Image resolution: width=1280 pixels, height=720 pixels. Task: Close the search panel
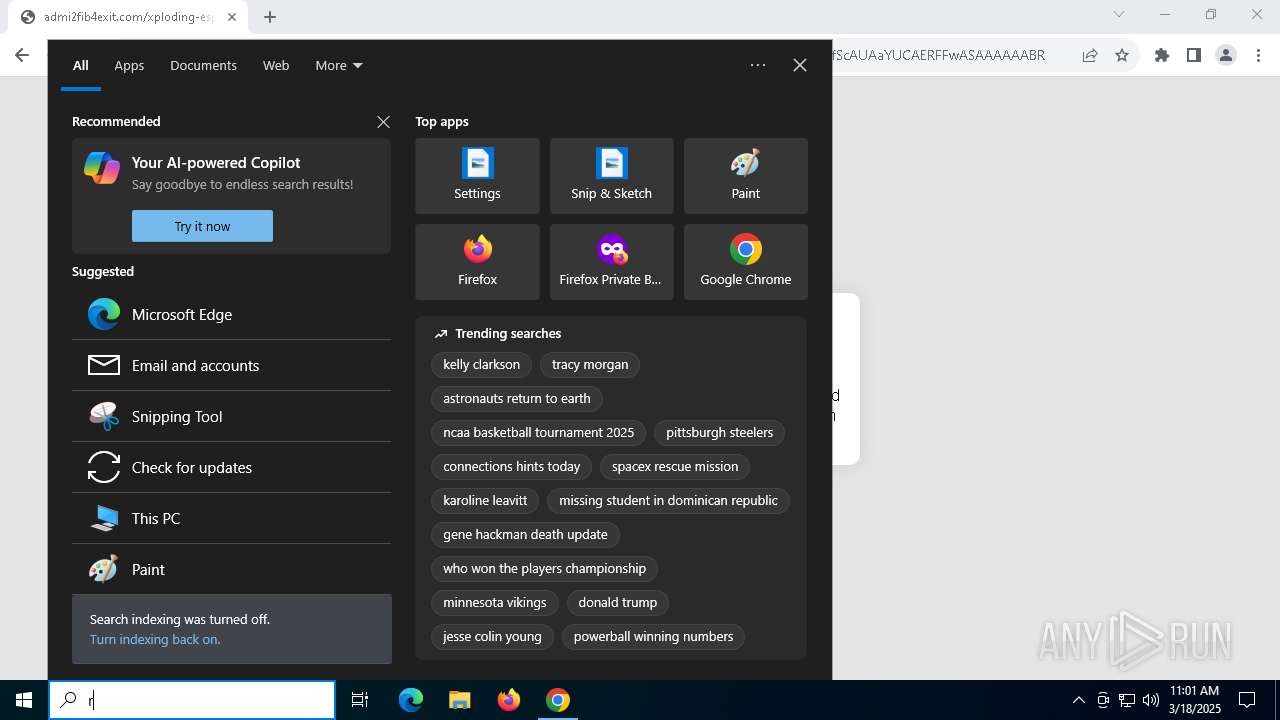800,65
